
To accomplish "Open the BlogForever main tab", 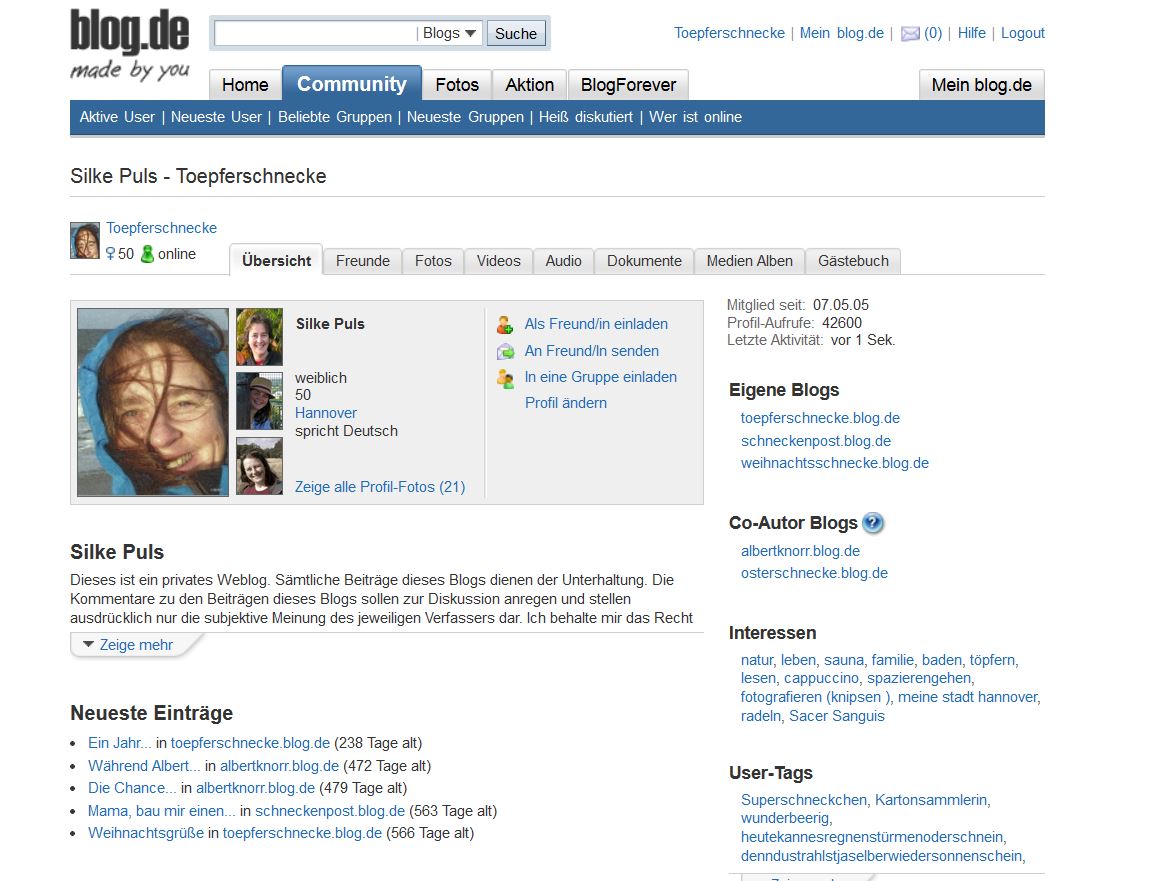I will [628, 85].
